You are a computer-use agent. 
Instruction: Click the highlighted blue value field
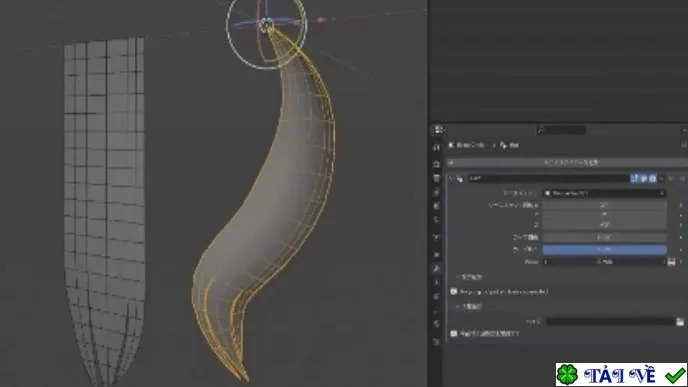coord(605,249)
